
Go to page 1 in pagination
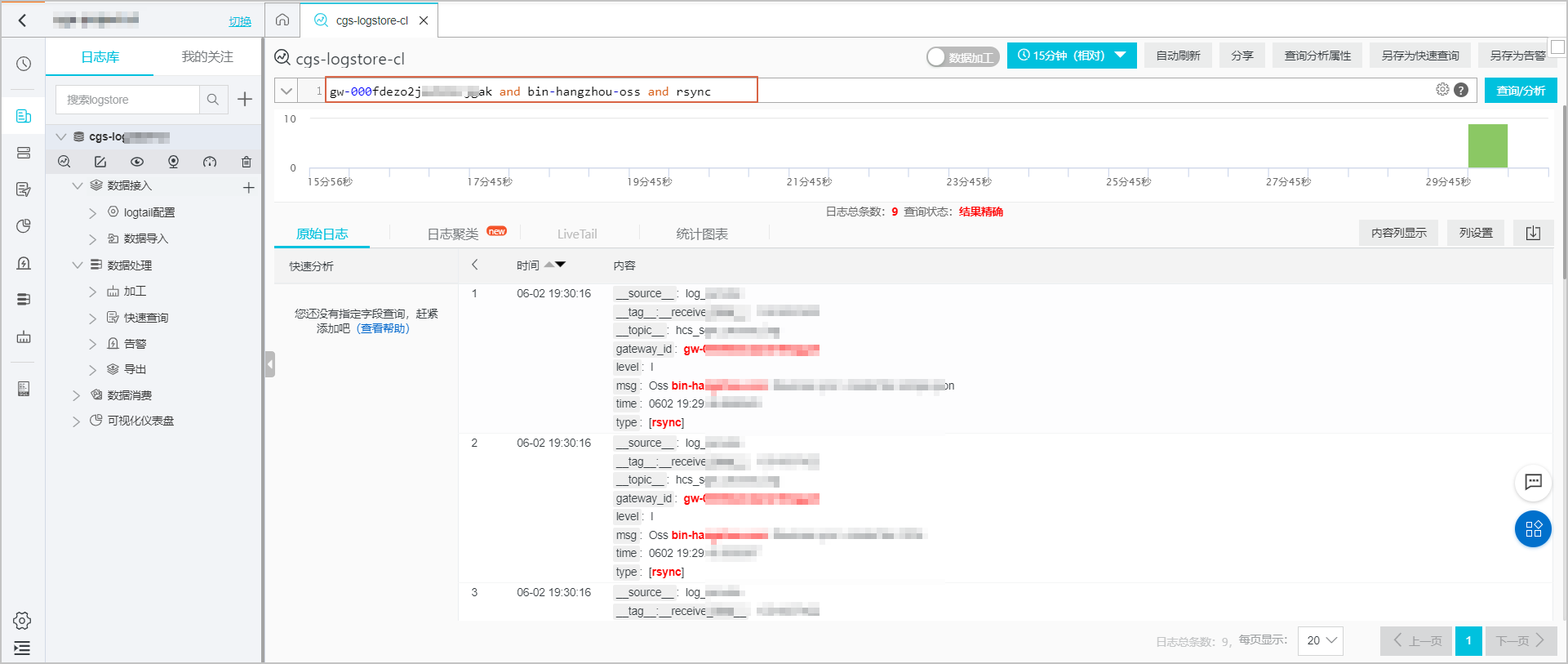pos(1468,640)
